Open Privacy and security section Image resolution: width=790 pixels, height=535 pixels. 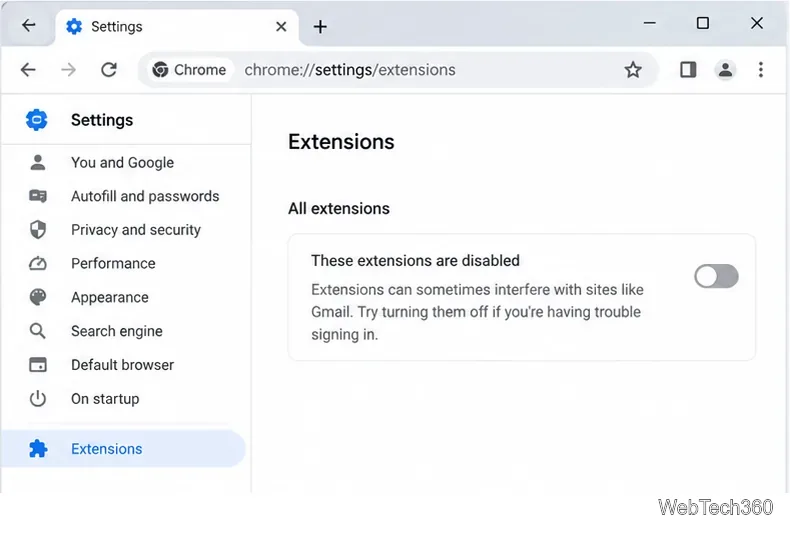pyautogui.click(x=126, y=230)
